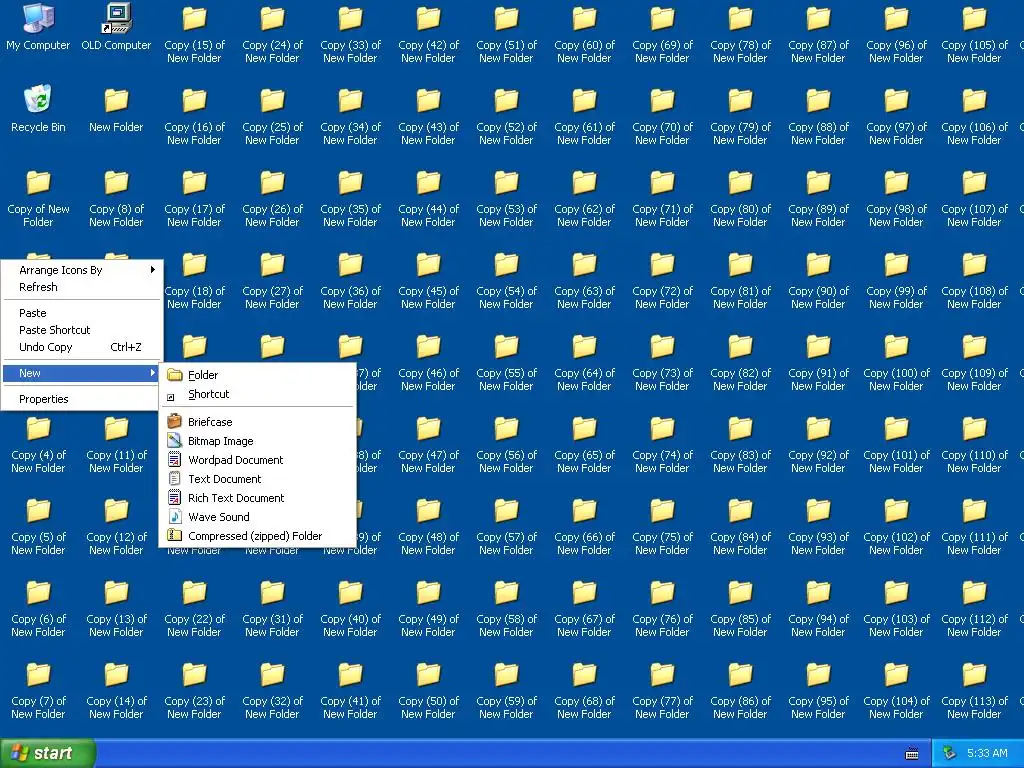Choose Paste Shortcut from the context menu
1024x768 pixels.
[x=82, y=330]
